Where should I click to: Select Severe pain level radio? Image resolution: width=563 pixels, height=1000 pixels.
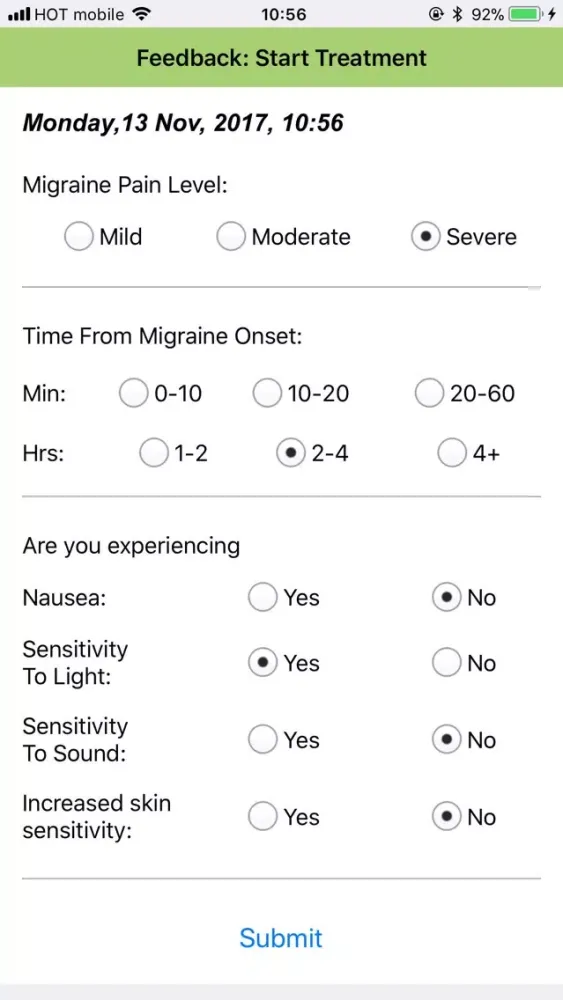click(425, 237)
